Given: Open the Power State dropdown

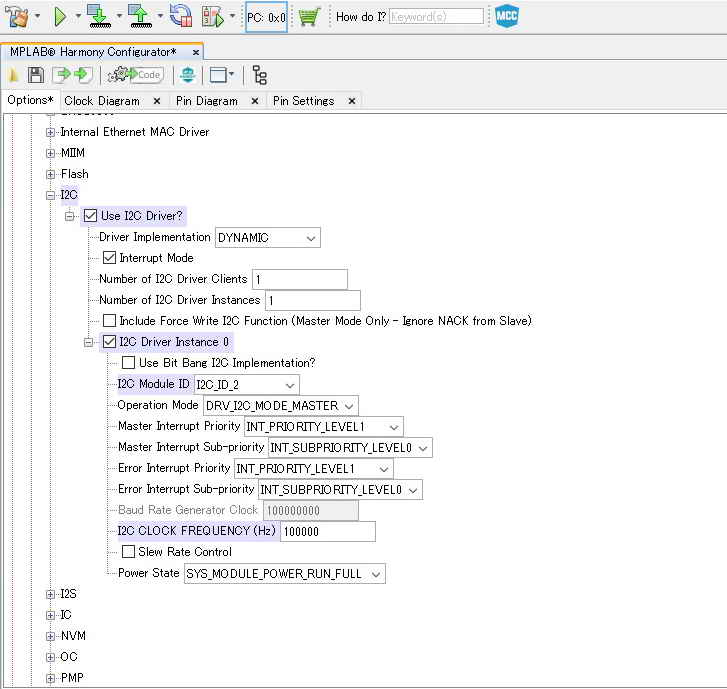Looking at the screenshot, I should (x=285, y=574).
